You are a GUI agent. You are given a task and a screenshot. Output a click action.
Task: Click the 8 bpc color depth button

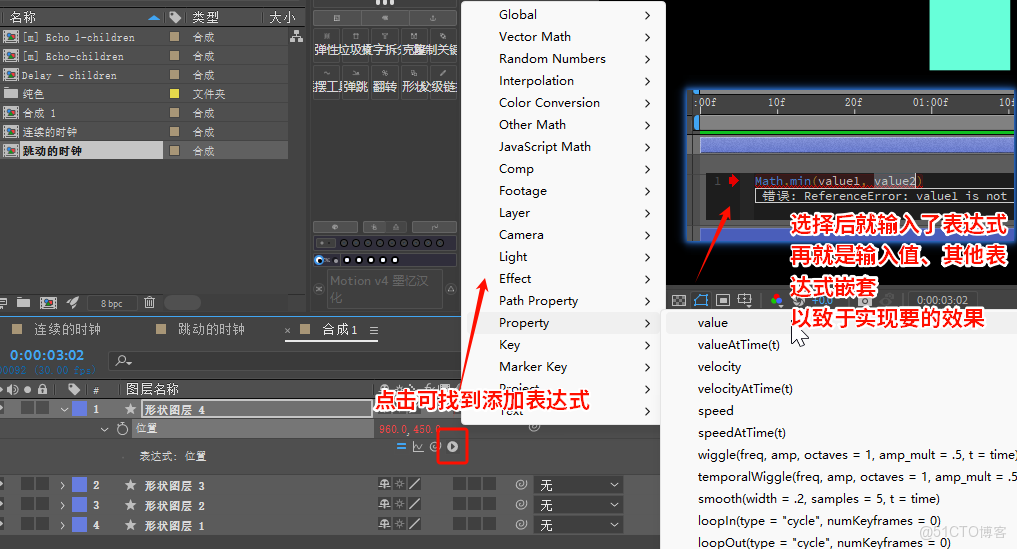(112, 303)
